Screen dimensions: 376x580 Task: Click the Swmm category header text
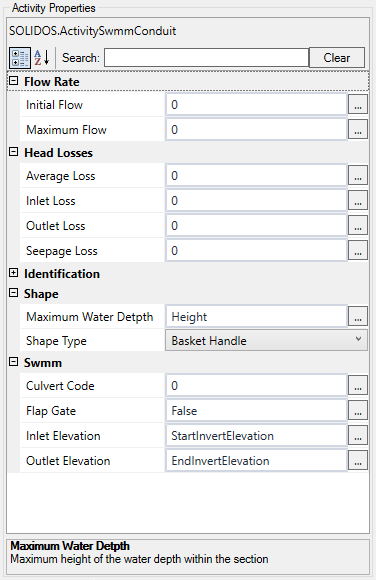(43, 363)
